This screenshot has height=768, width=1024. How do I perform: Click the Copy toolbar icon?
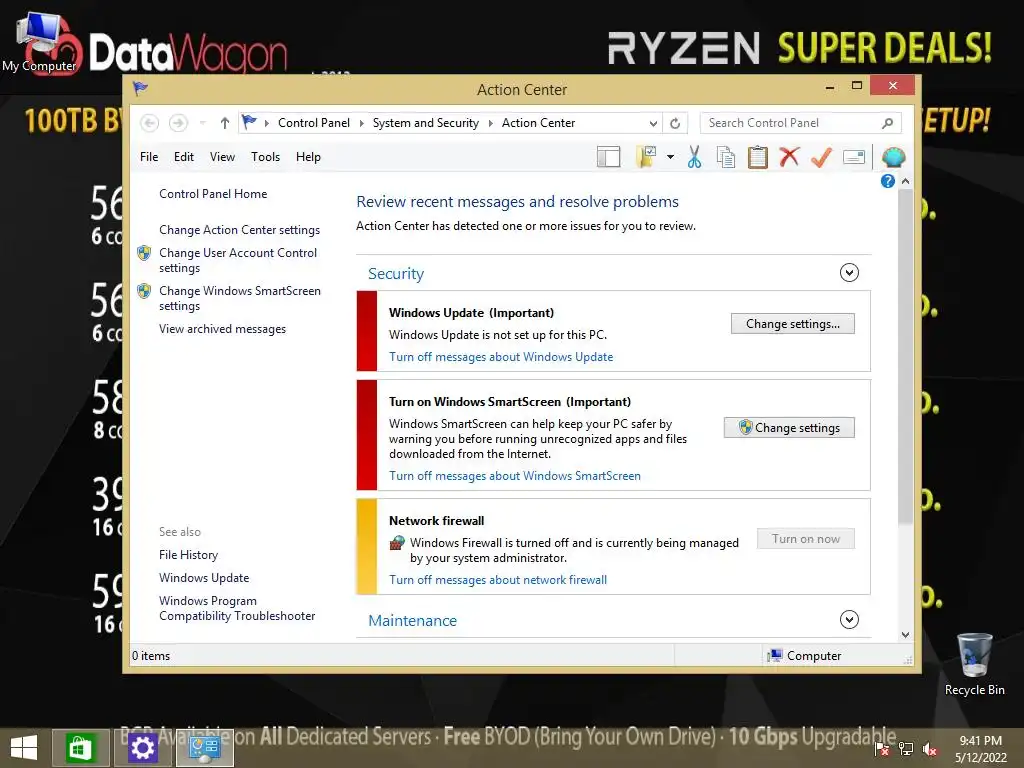point(726,157)
